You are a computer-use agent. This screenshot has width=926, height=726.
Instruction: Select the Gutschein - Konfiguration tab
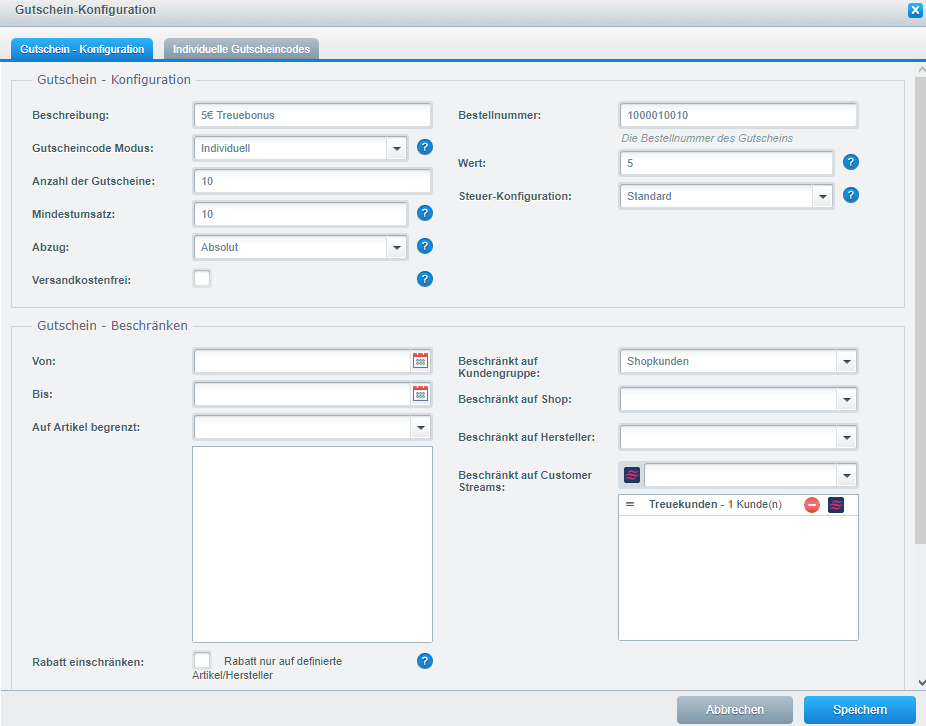click(x=82, y=49)
